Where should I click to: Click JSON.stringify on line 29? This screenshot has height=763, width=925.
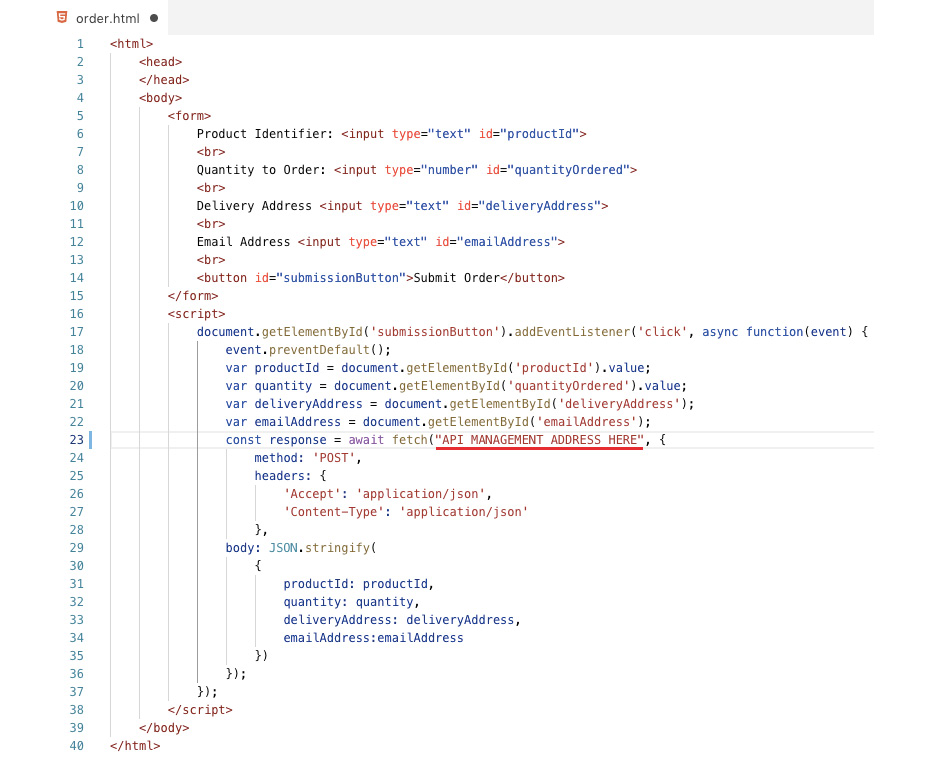click(x=319, y=548)
